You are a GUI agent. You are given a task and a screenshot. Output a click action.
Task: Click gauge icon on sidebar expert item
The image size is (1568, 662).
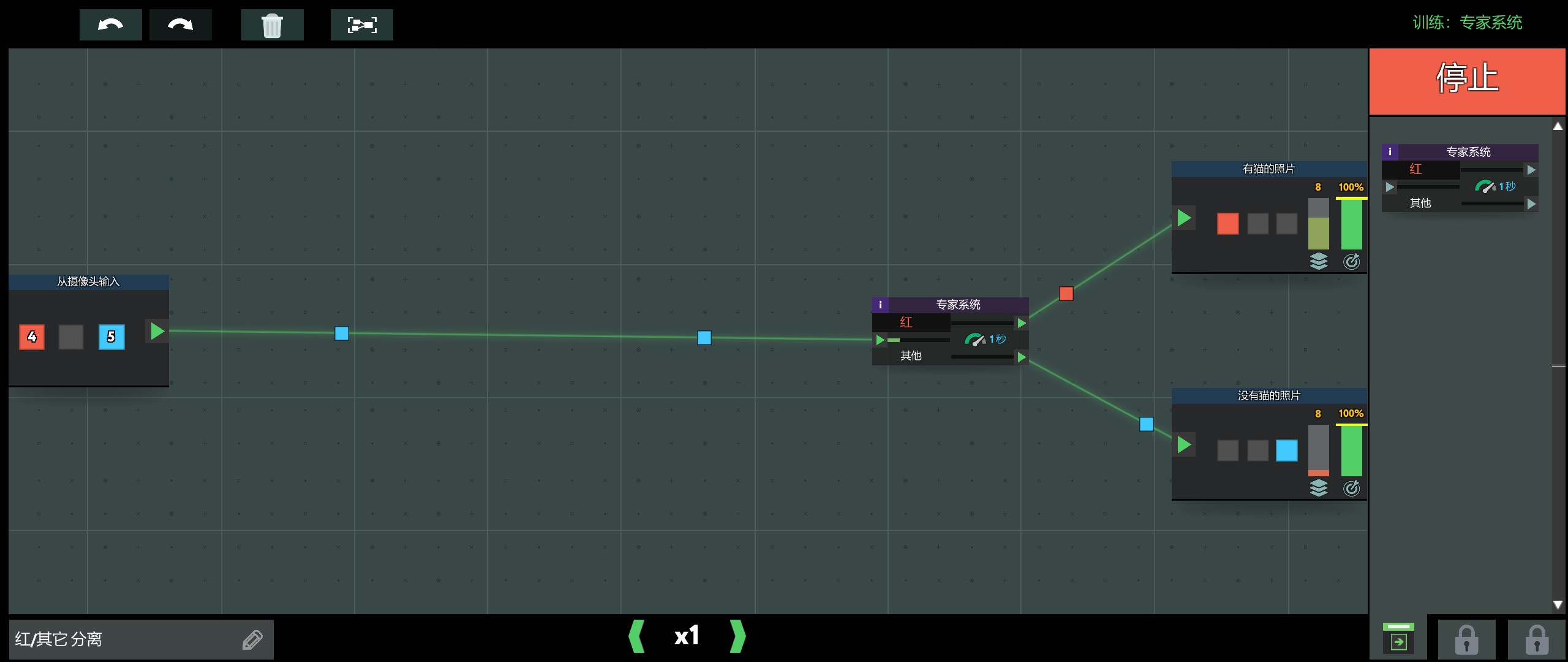[x=1485, y=186]
